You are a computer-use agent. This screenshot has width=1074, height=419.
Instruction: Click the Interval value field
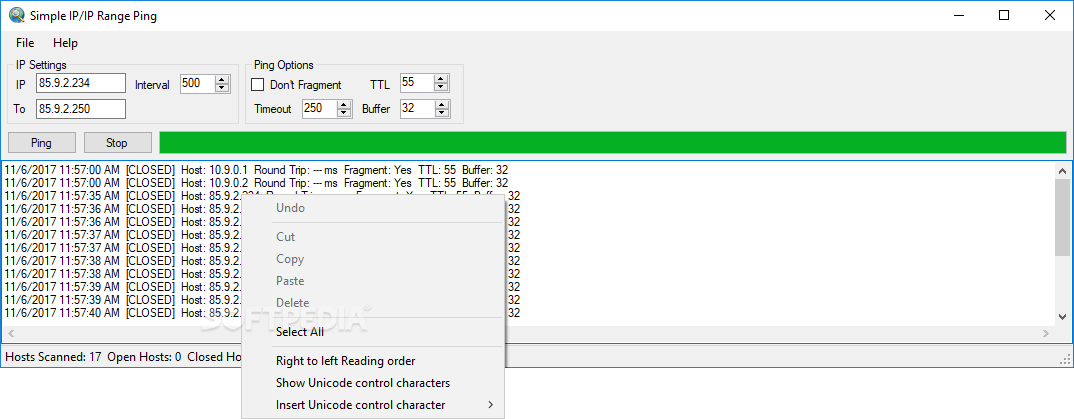[x=197, y=83]
